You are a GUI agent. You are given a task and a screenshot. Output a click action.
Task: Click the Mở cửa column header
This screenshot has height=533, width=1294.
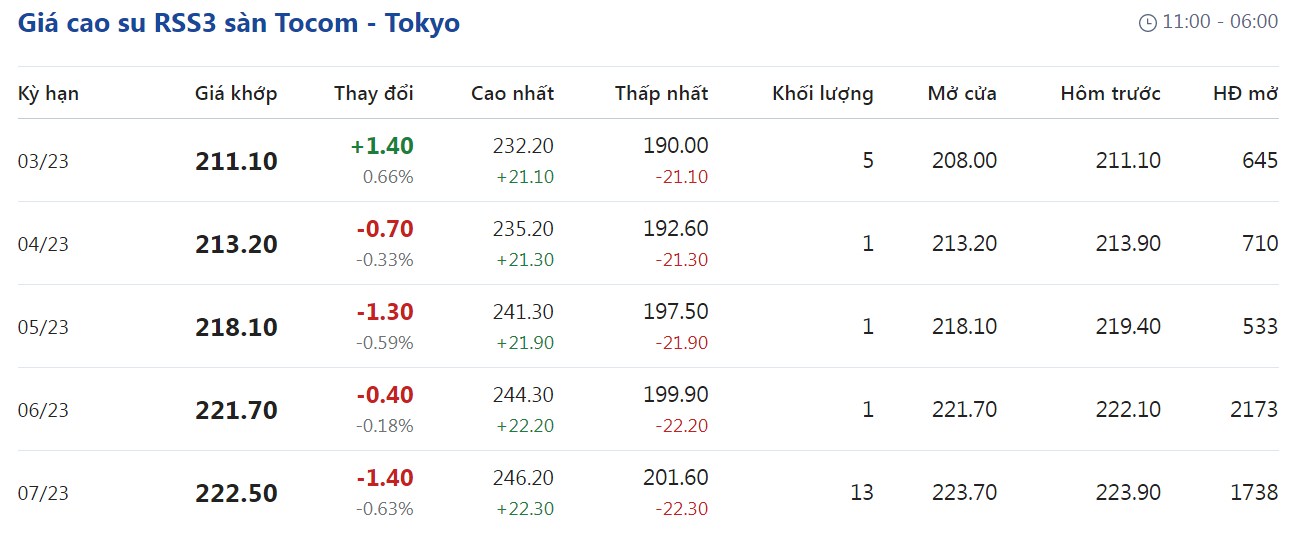962,94
